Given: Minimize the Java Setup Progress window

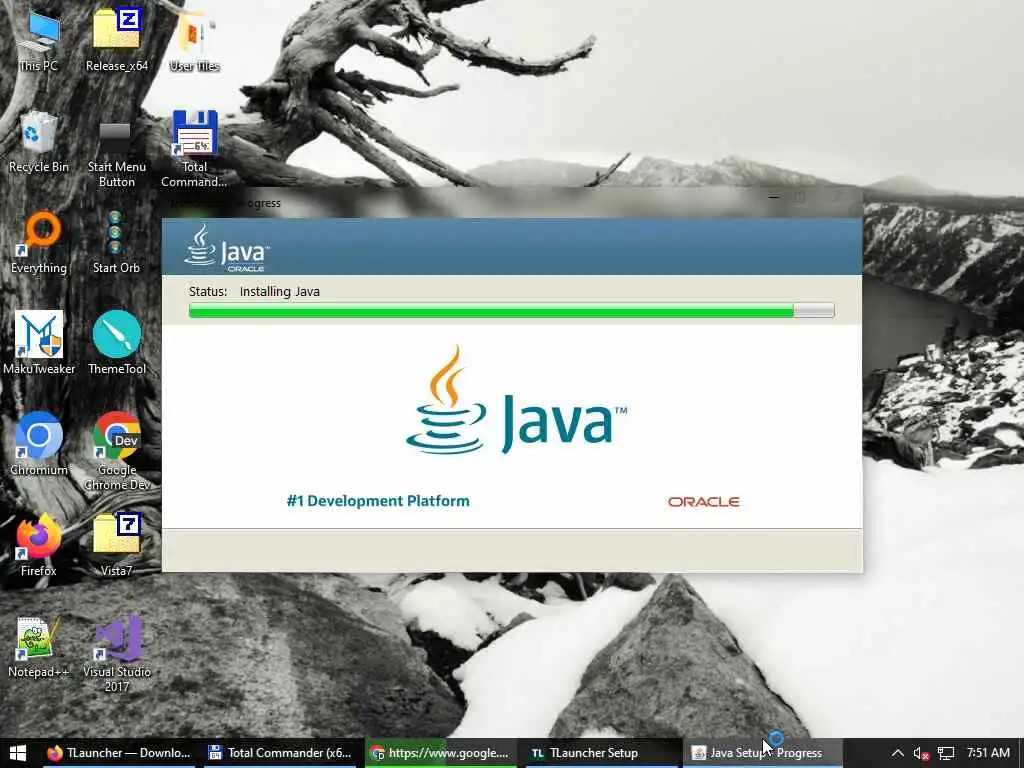Looking at the screenshot, I should (x=774, y=197).
